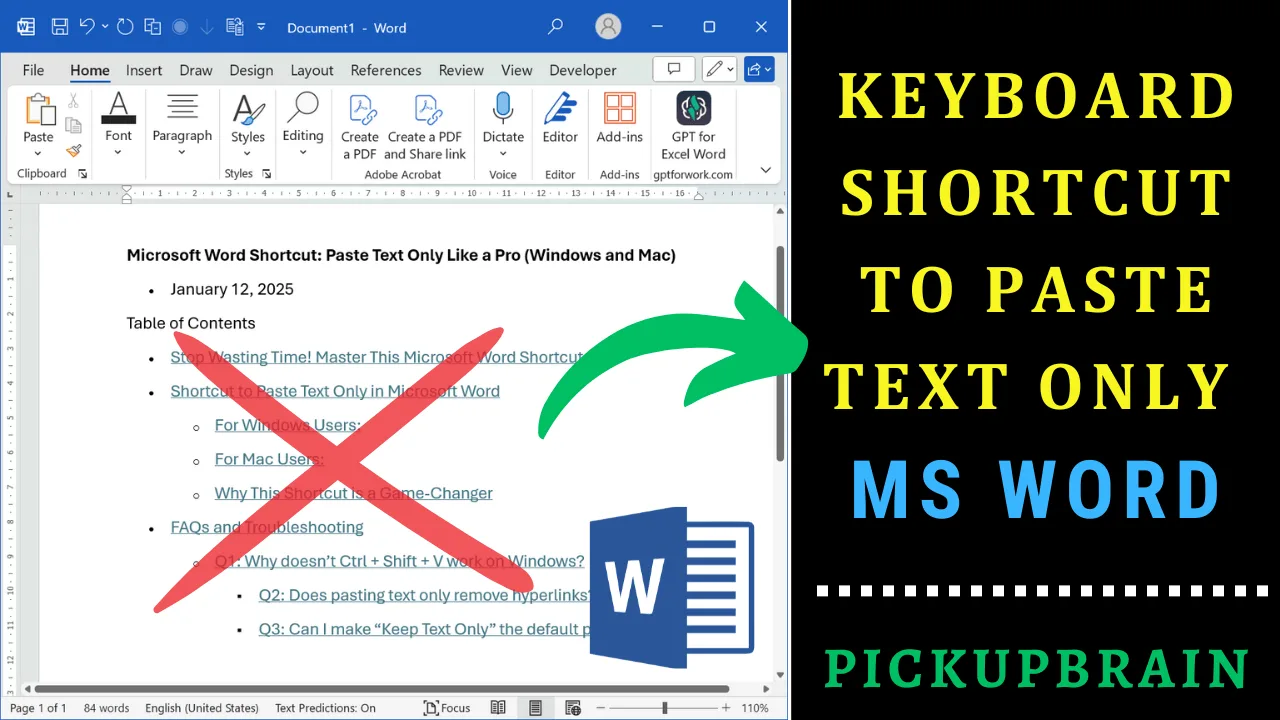The width and height of the screenshot is (1280, 720).
Task: Collapse the ribbon with the chevron
Action: point(766,171)
